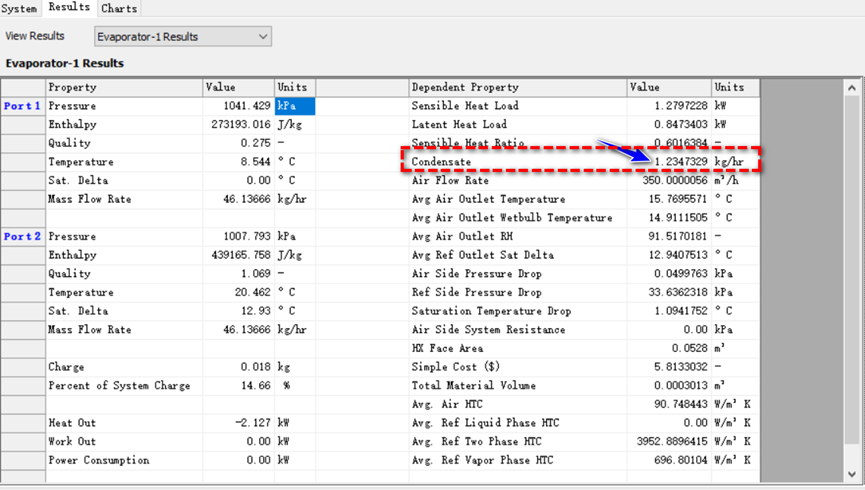Click the Work Out label
The height and width of the screenshot is (490, 865).
(x=72, y=441)
